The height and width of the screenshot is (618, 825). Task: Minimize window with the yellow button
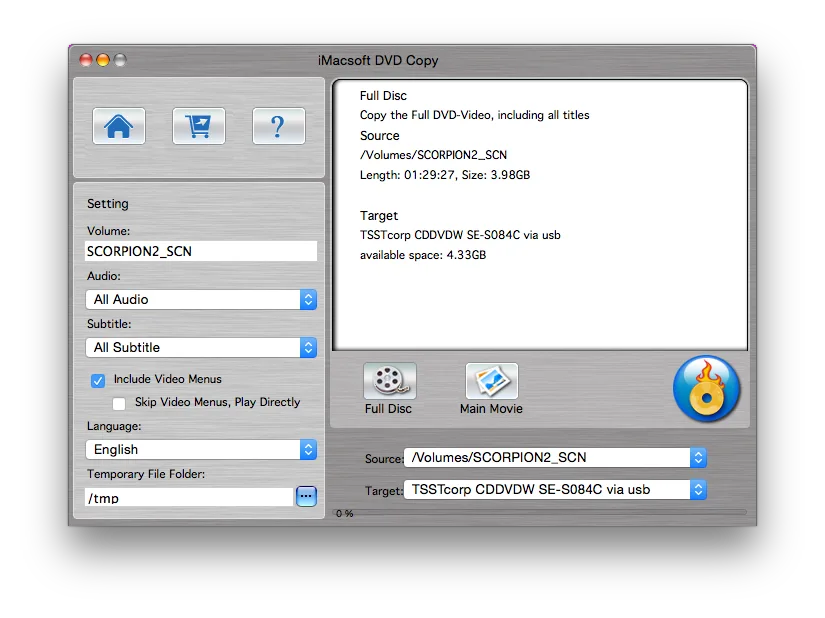click(103, 60)
